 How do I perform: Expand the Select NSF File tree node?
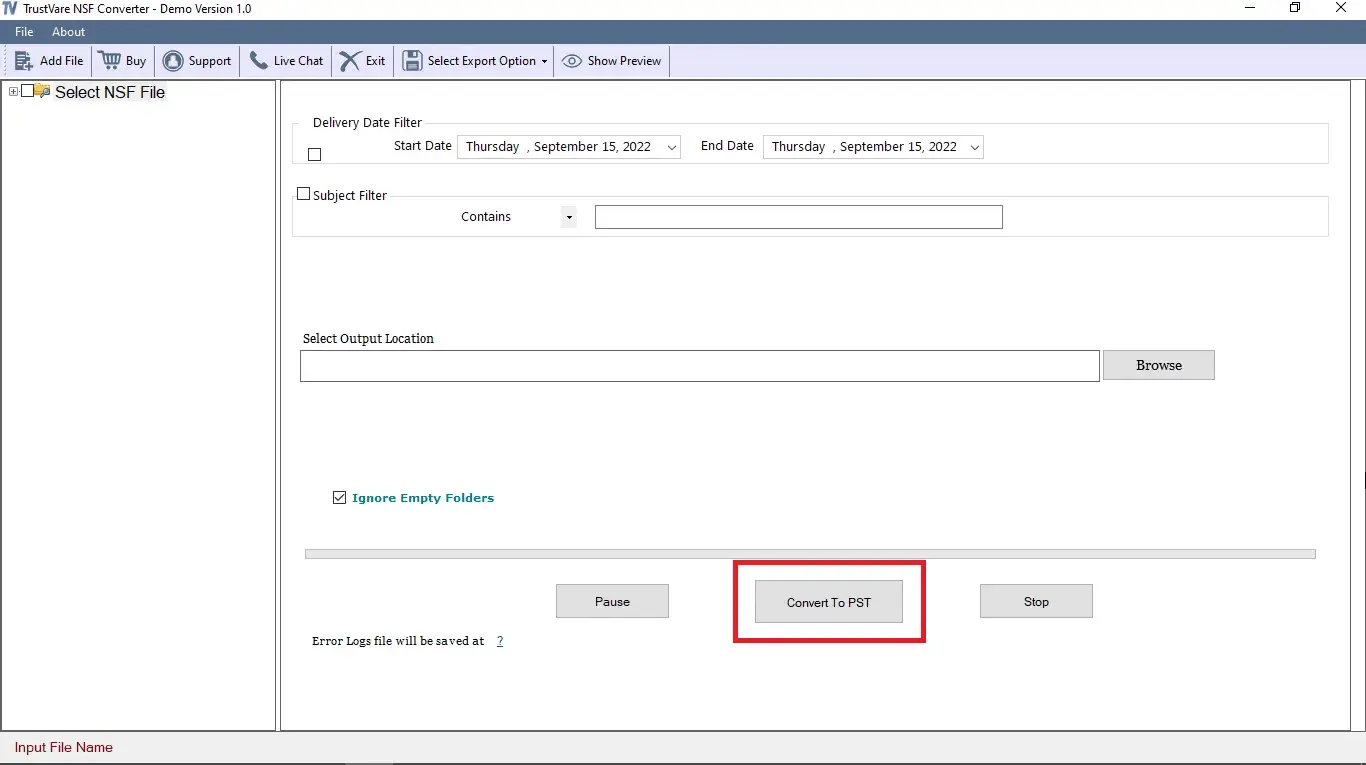coord(13,91)
